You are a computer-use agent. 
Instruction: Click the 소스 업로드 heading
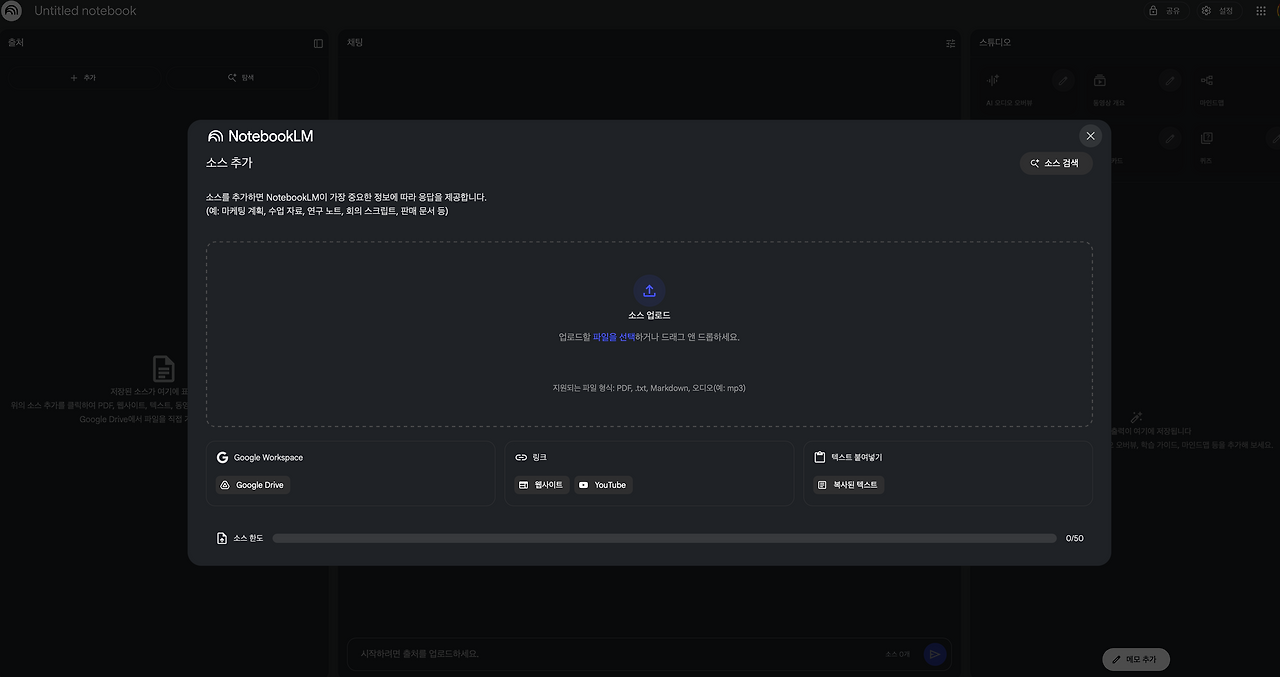pos(649,315)
